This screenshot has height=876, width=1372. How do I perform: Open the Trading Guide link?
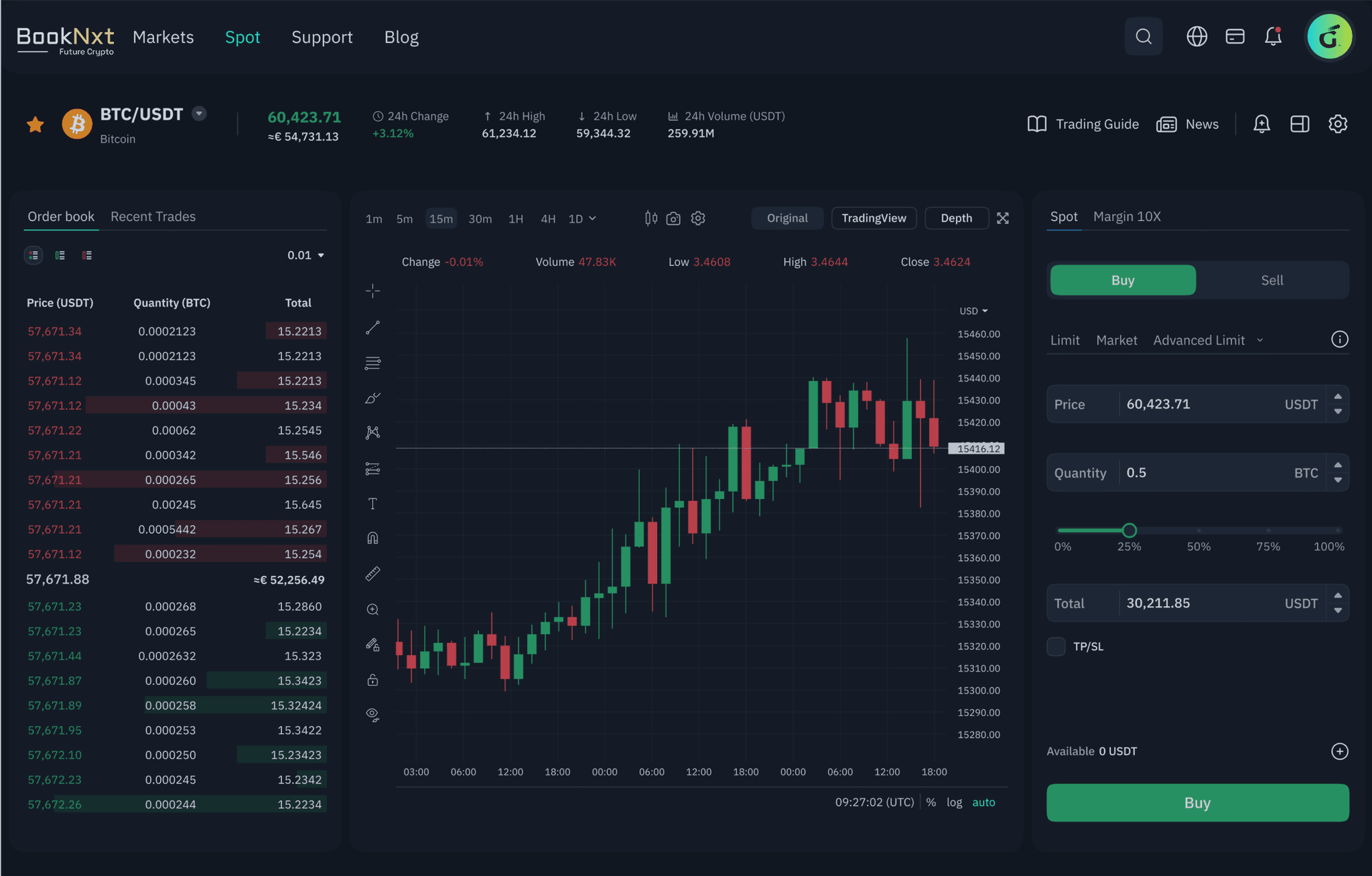tap(1083, 124)
